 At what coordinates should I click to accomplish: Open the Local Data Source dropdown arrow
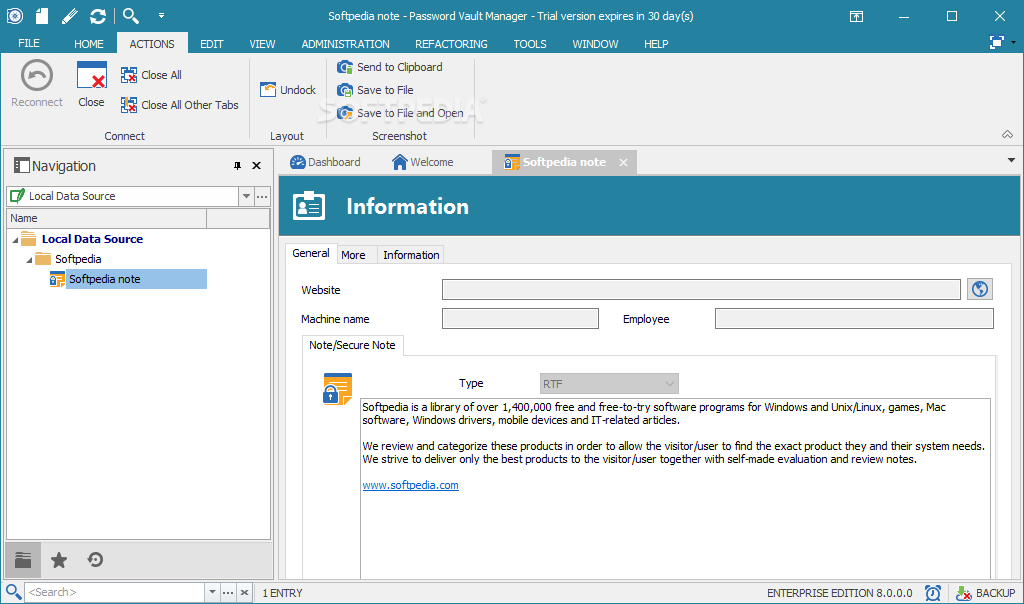[x=246, y=196]
